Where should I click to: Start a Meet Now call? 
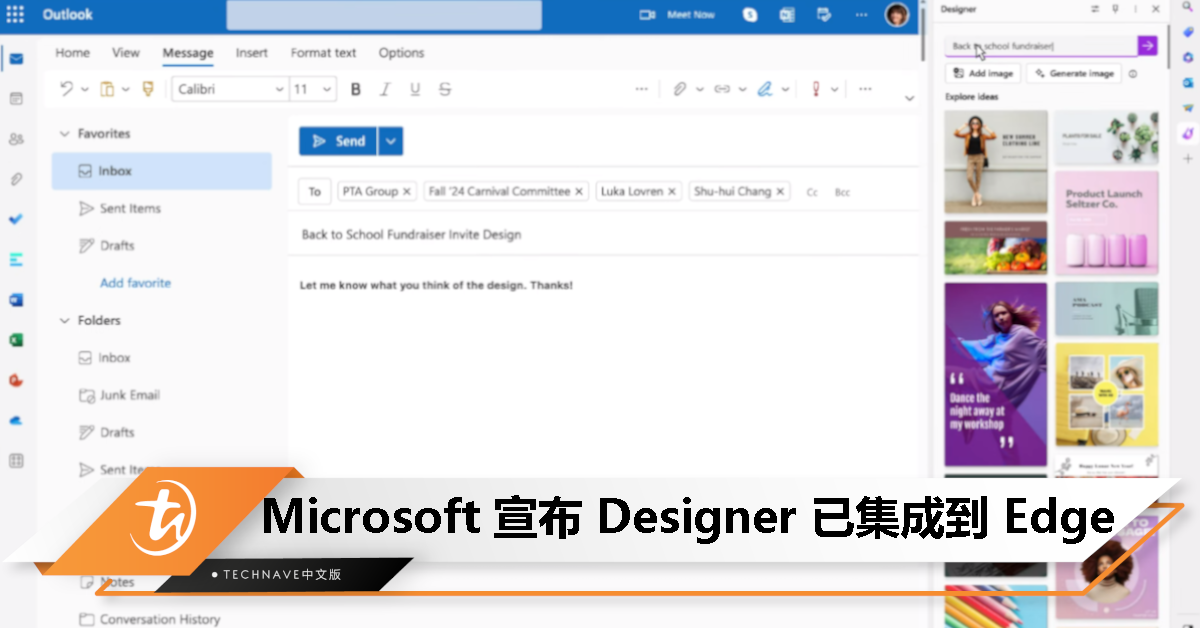678,15
